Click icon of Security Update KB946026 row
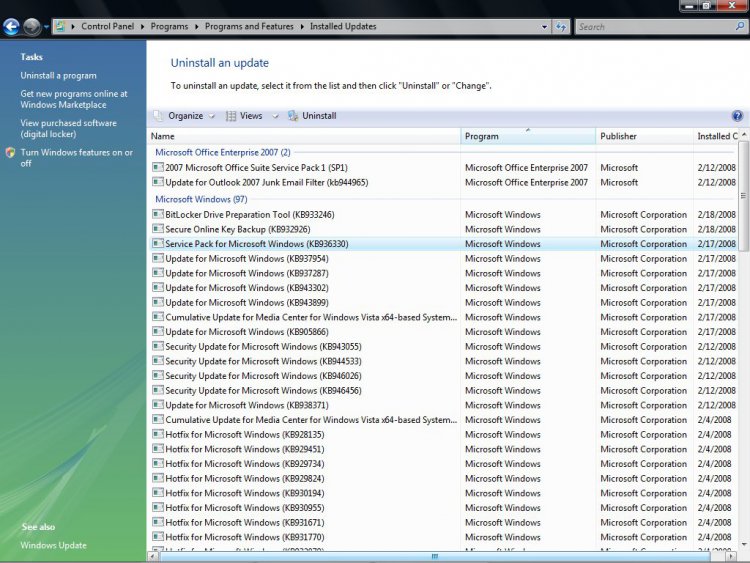 158,375
